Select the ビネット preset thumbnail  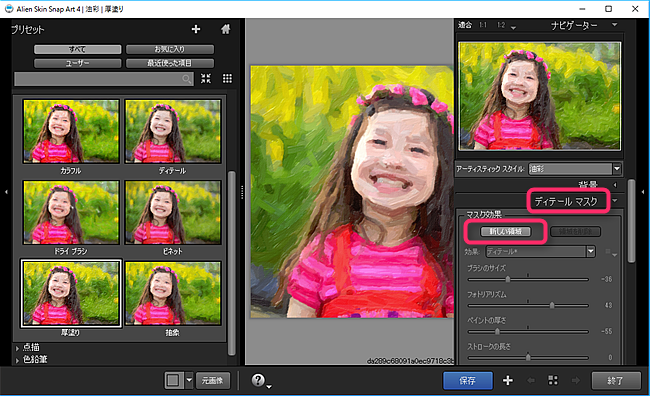point(173,212)
